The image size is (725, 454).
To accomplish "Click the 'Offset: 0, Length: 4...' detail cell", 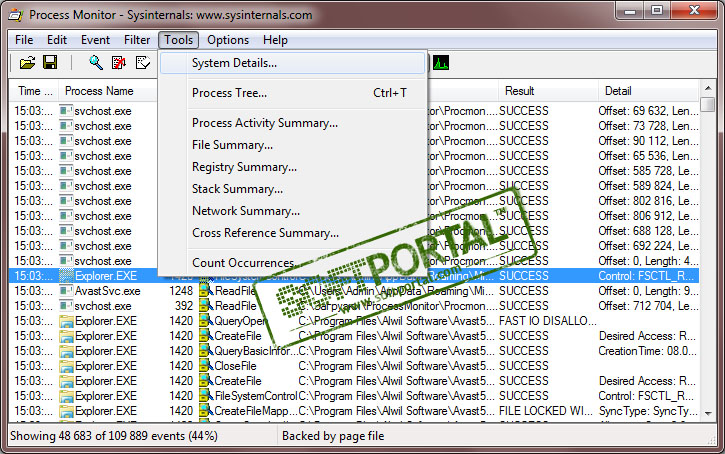I will coord(648,261).
